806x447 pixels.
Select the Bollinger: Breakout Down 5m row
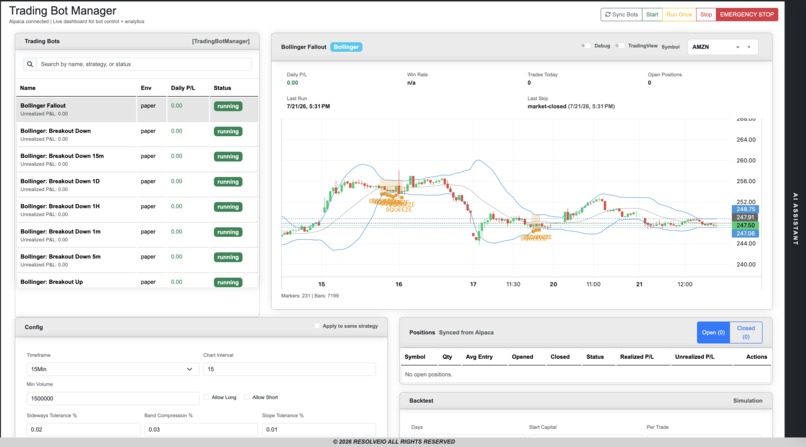(x=137, y=260)
